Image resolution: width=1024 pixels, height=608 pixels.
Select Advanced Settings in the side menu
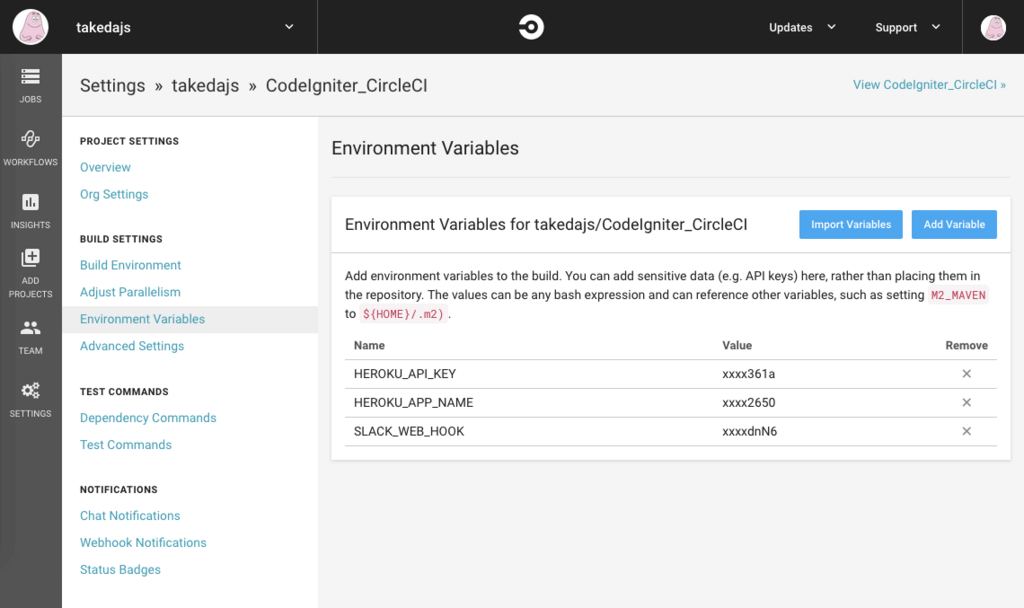132,346
